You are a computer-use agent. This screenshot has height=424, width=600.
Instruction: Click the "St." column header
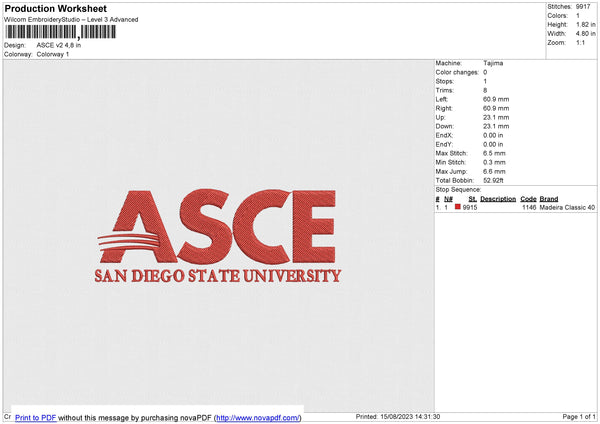[473, 199]
